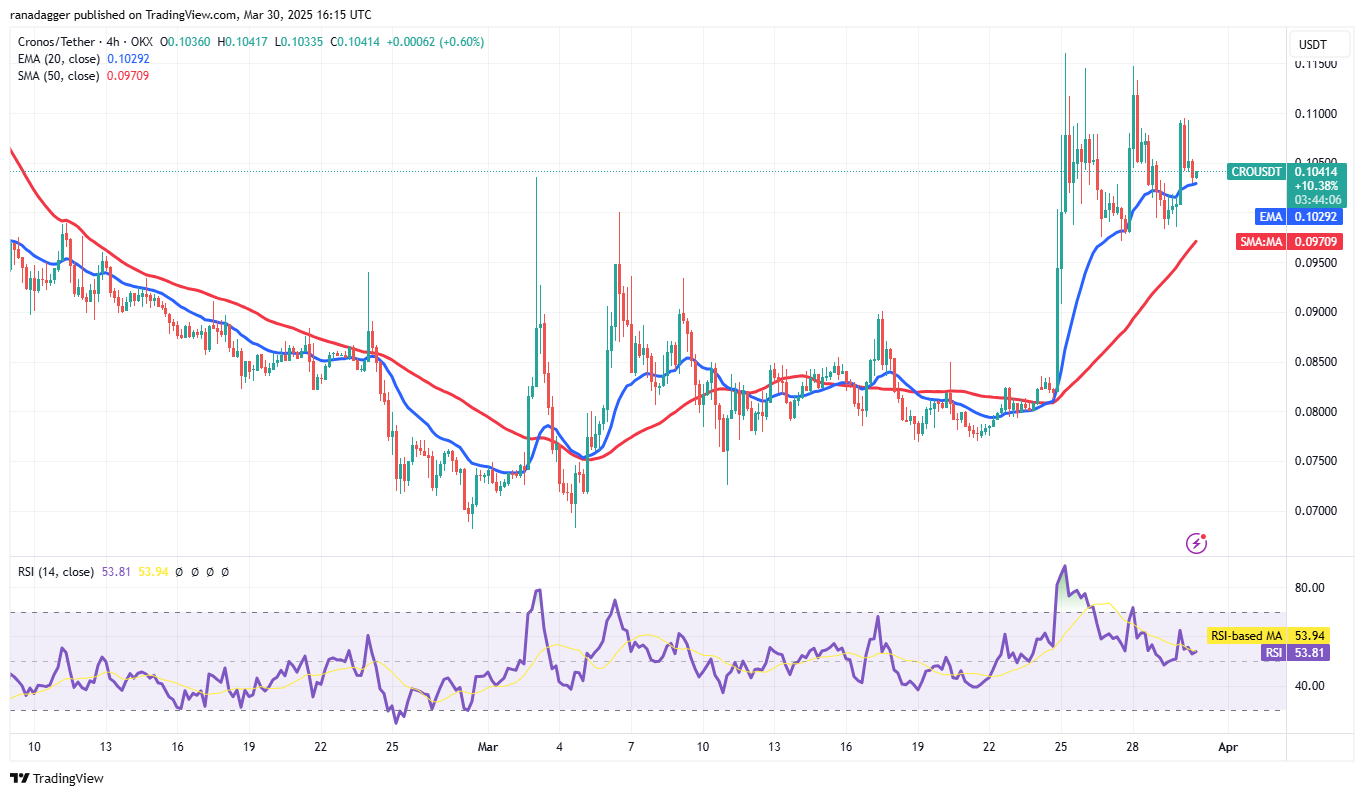The image size is (1364, 796).
Task: Click the purple RSI value axis label
Action: (x=1272, y=652)
